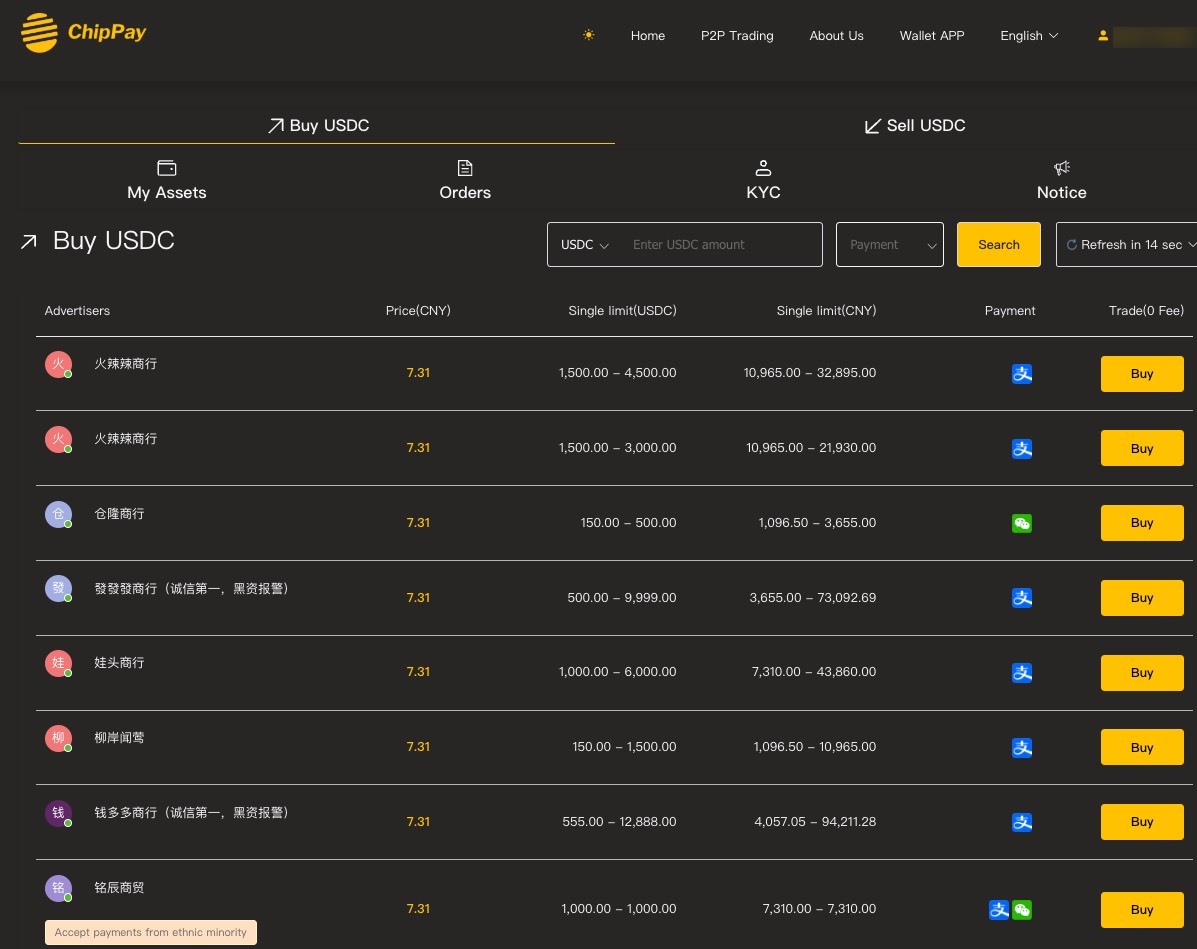Buy from 铭辰商贸 offer
The width and height of the screenshot is (1197, 949).
point(1142,909)
